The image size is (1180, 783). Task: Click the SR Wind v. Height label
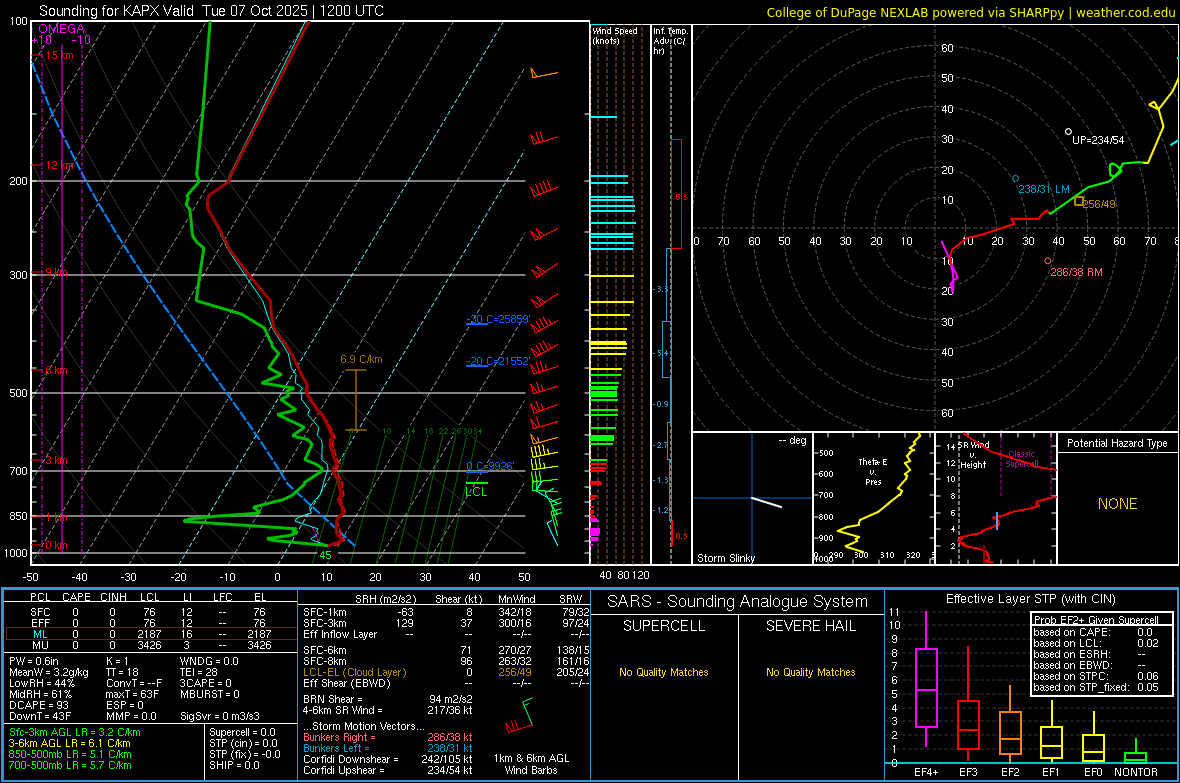point(974,455)
